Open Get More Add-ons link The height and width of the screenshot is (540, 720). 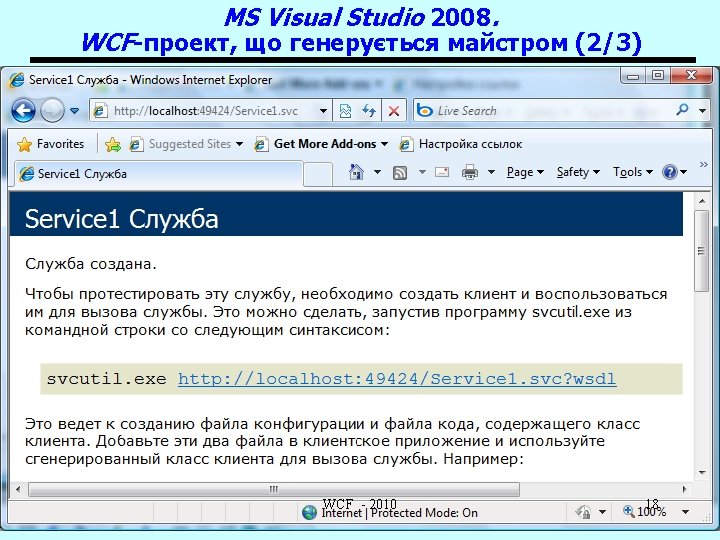[315, 144]
